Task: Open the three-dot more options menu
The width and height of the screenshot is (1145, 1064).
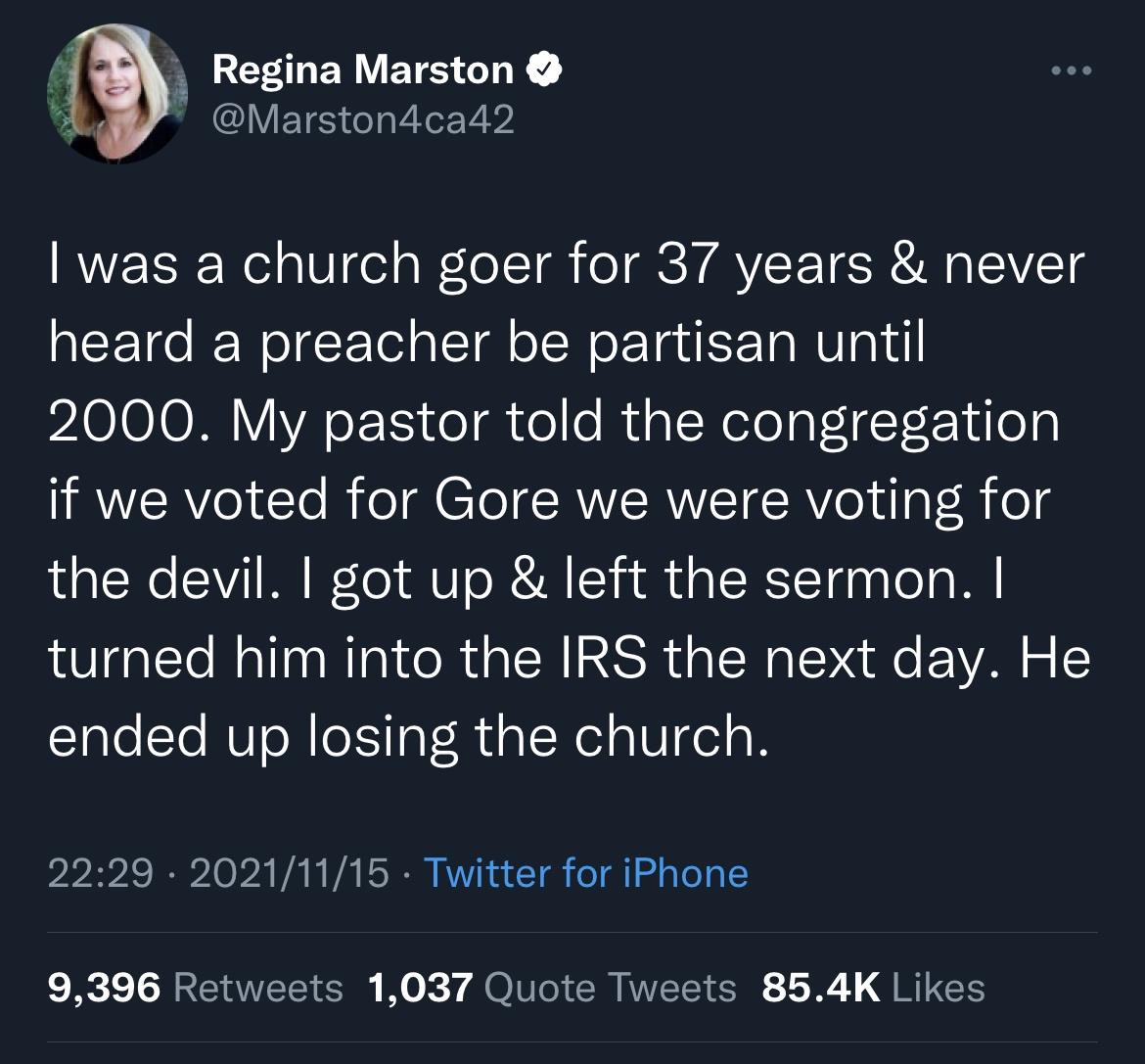Action: [1068, 70]
